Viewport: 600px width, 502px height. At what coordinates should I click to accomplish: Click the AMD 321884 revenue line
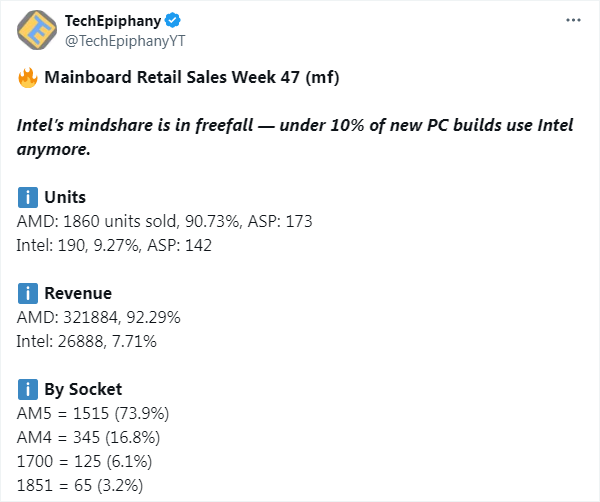coord(99,317)
